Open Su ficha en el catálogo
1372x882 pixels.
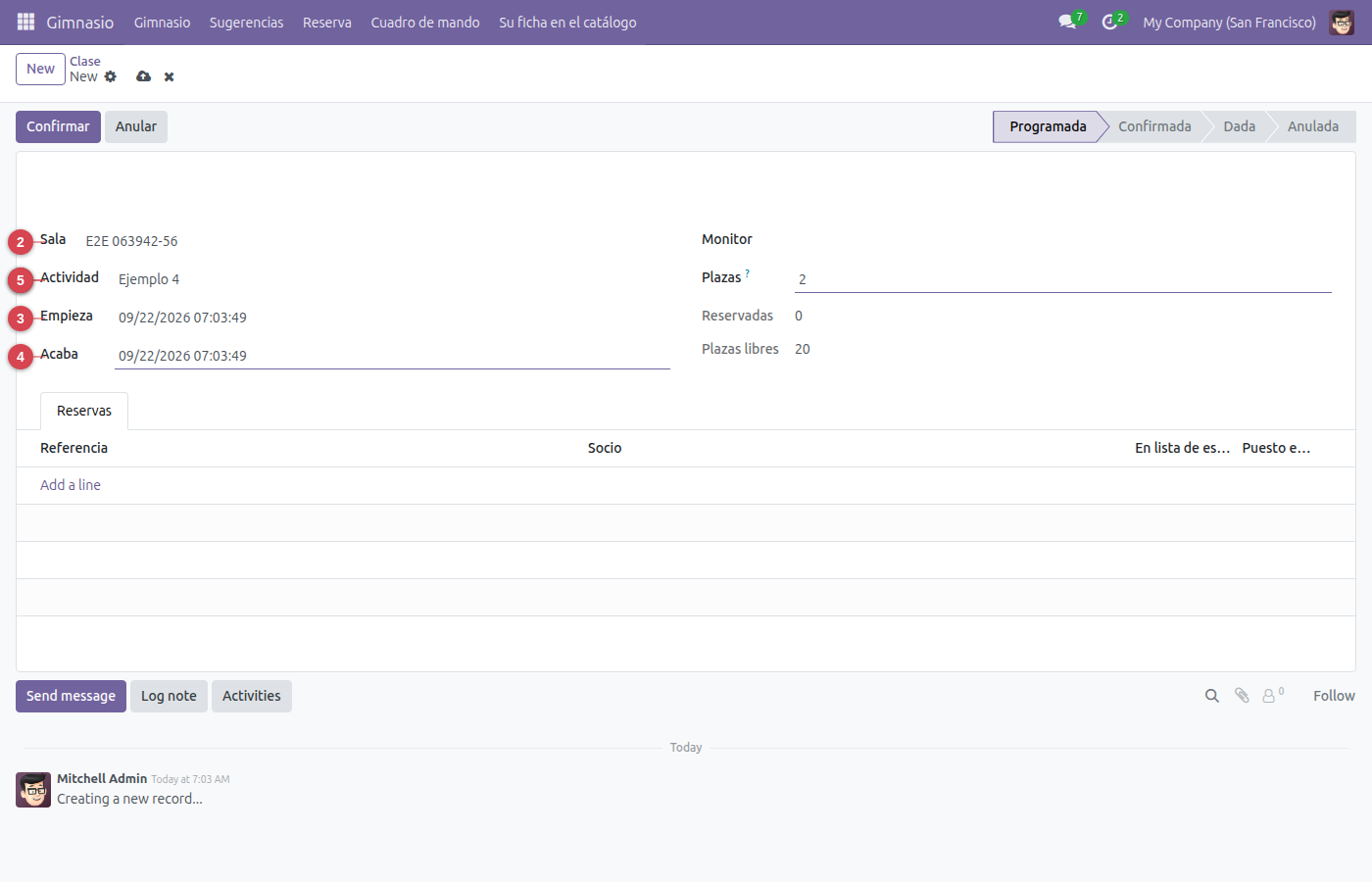[567, 22]
